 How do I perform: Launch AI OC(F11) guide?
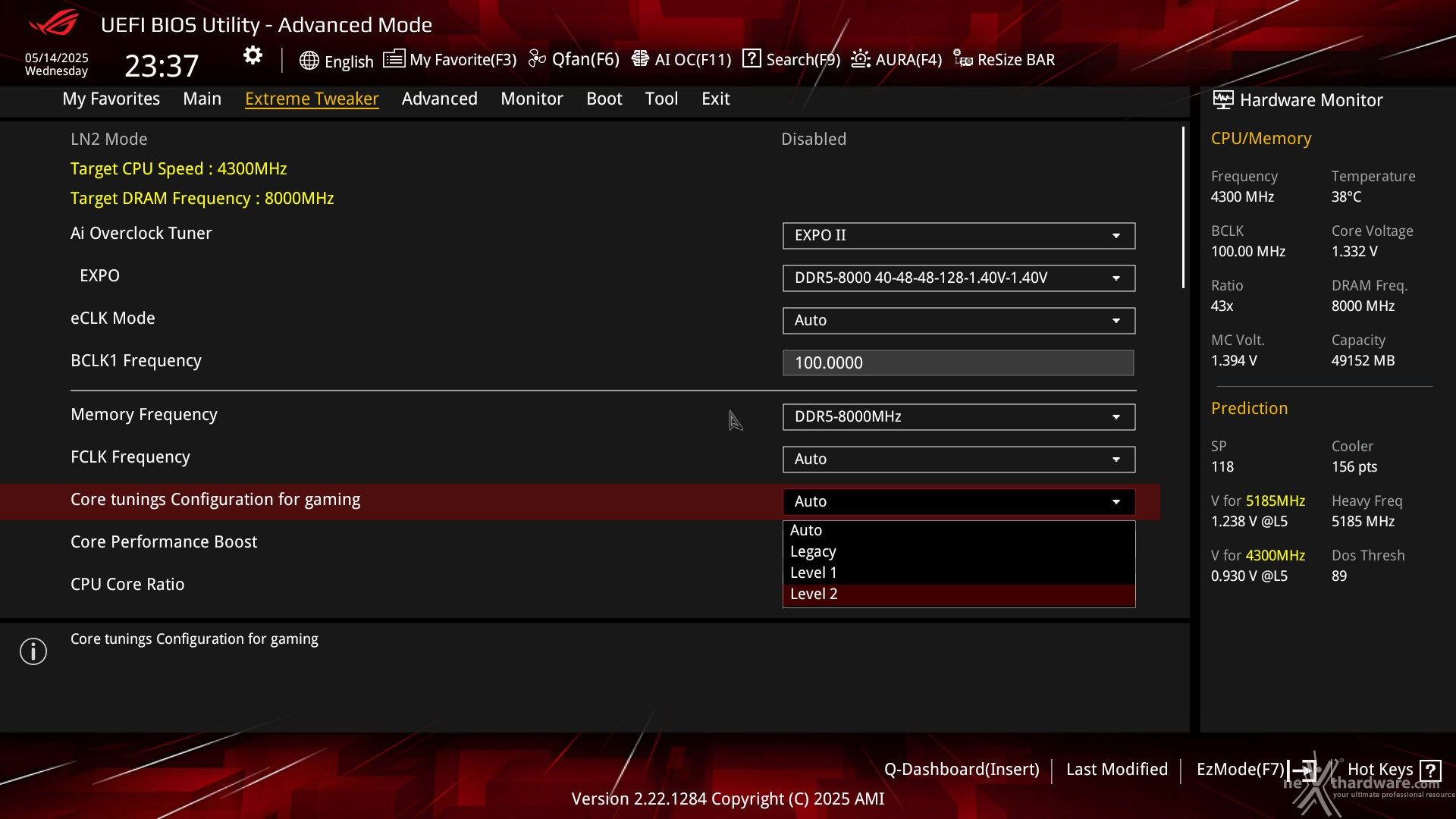point(681,59)
